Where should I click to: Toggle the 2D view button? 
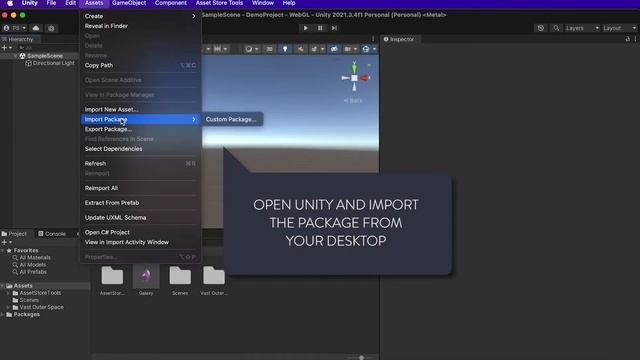point(269,49)
